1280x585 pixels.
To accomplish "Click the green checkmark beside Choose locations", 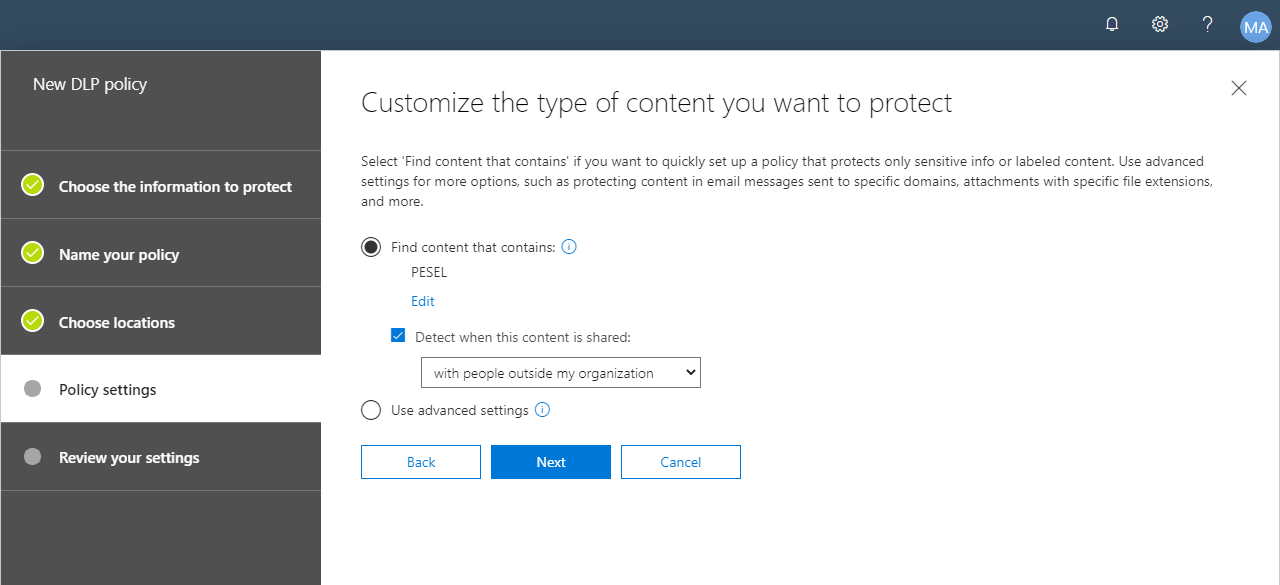I will (x=33, y=321).
